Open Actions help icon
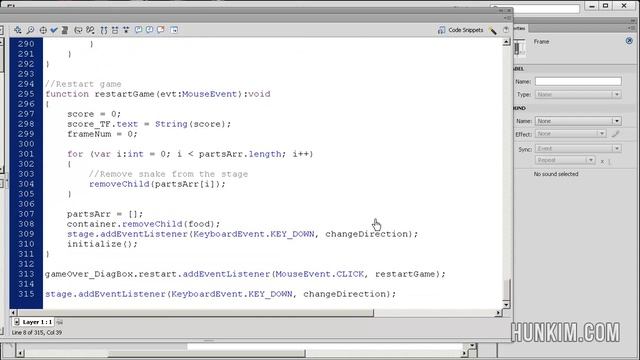Screen dimensions: 640x360 click(x=506, y=30)
